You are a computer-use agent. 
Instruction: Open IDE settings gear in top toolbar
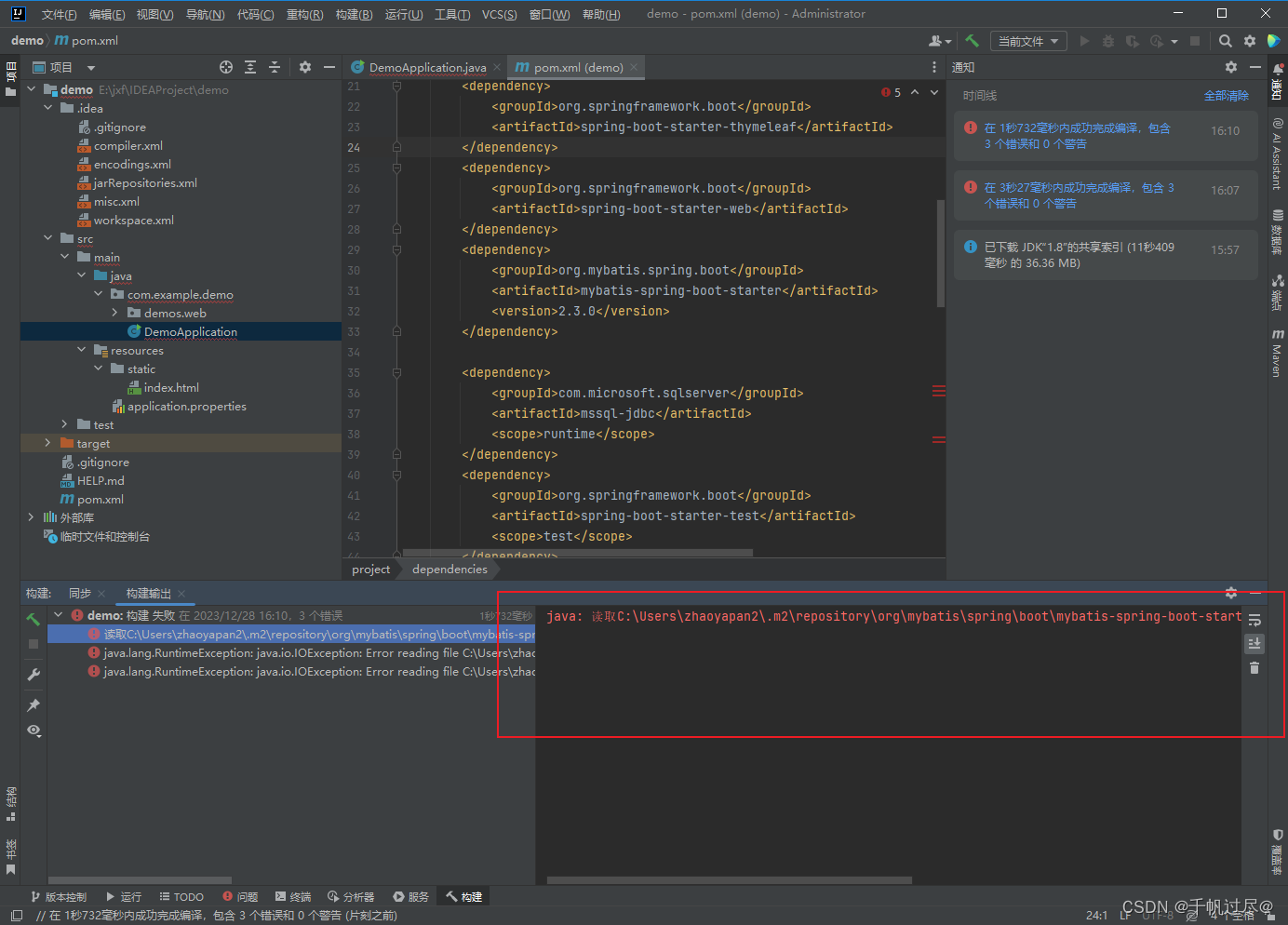(x=1250, y=41)
